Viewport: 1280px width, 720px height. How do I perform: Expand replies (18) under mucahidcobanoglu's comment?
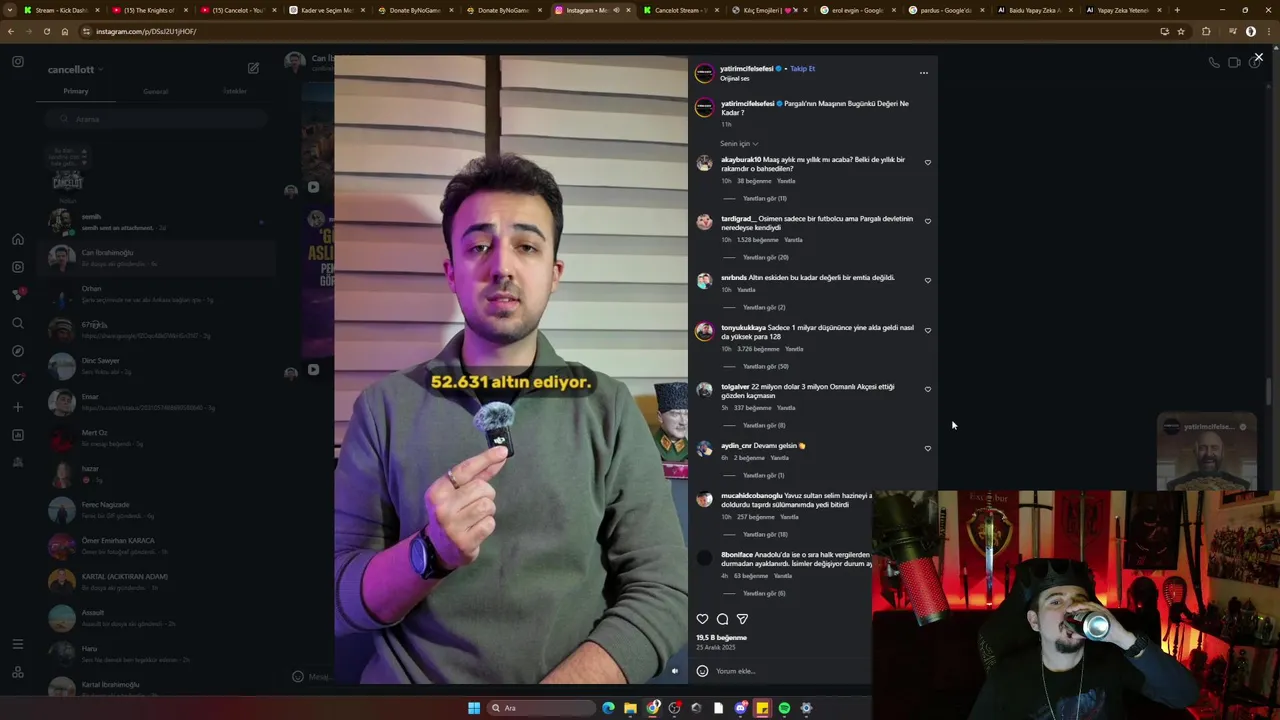coord(765,534)
